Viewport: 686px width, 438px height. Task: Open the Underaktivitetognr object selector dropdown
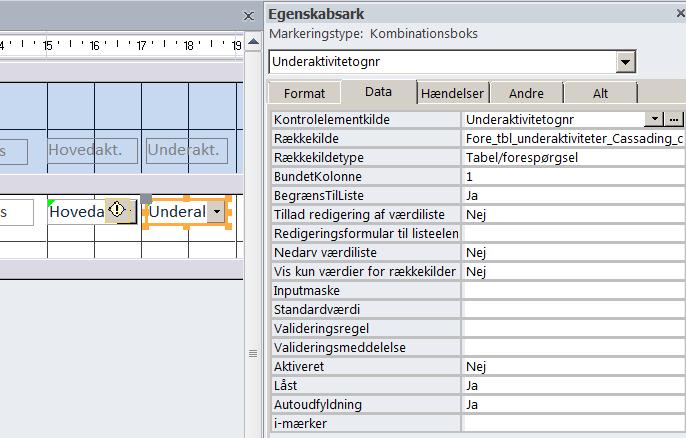(x=626, y=62)
